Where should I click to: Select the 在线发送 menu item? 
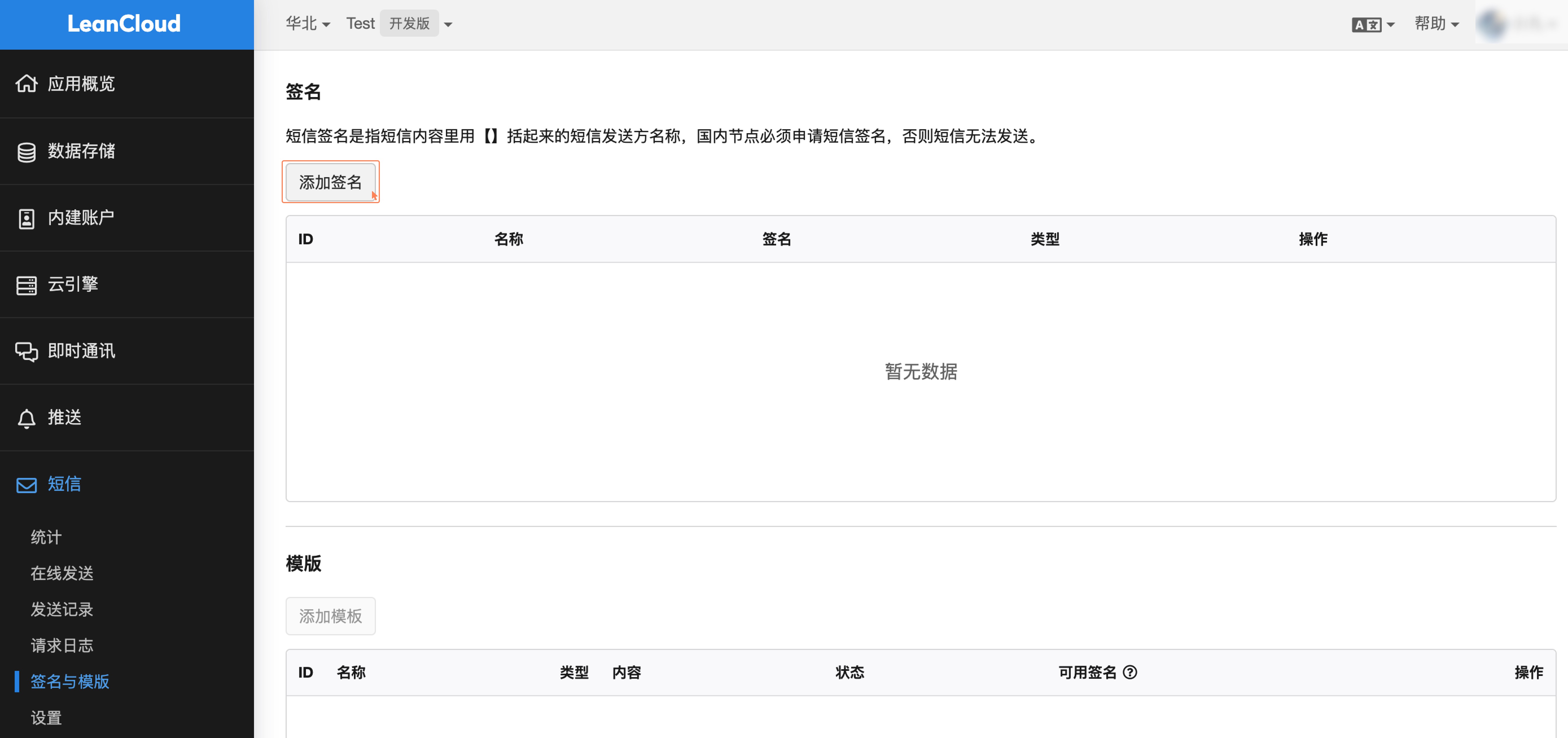[x=62, y=573]
